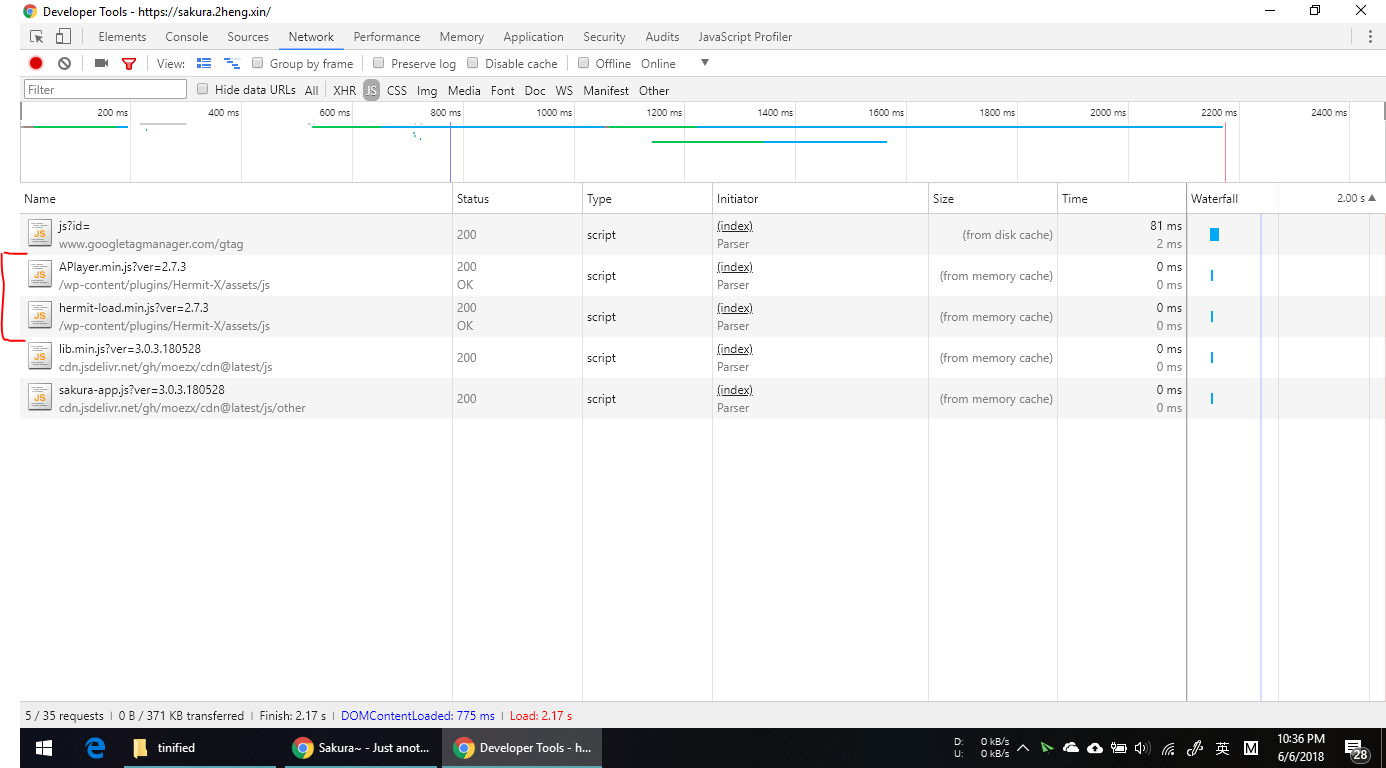Click the '(from disk cache)' size cell

coord(1008,235)
